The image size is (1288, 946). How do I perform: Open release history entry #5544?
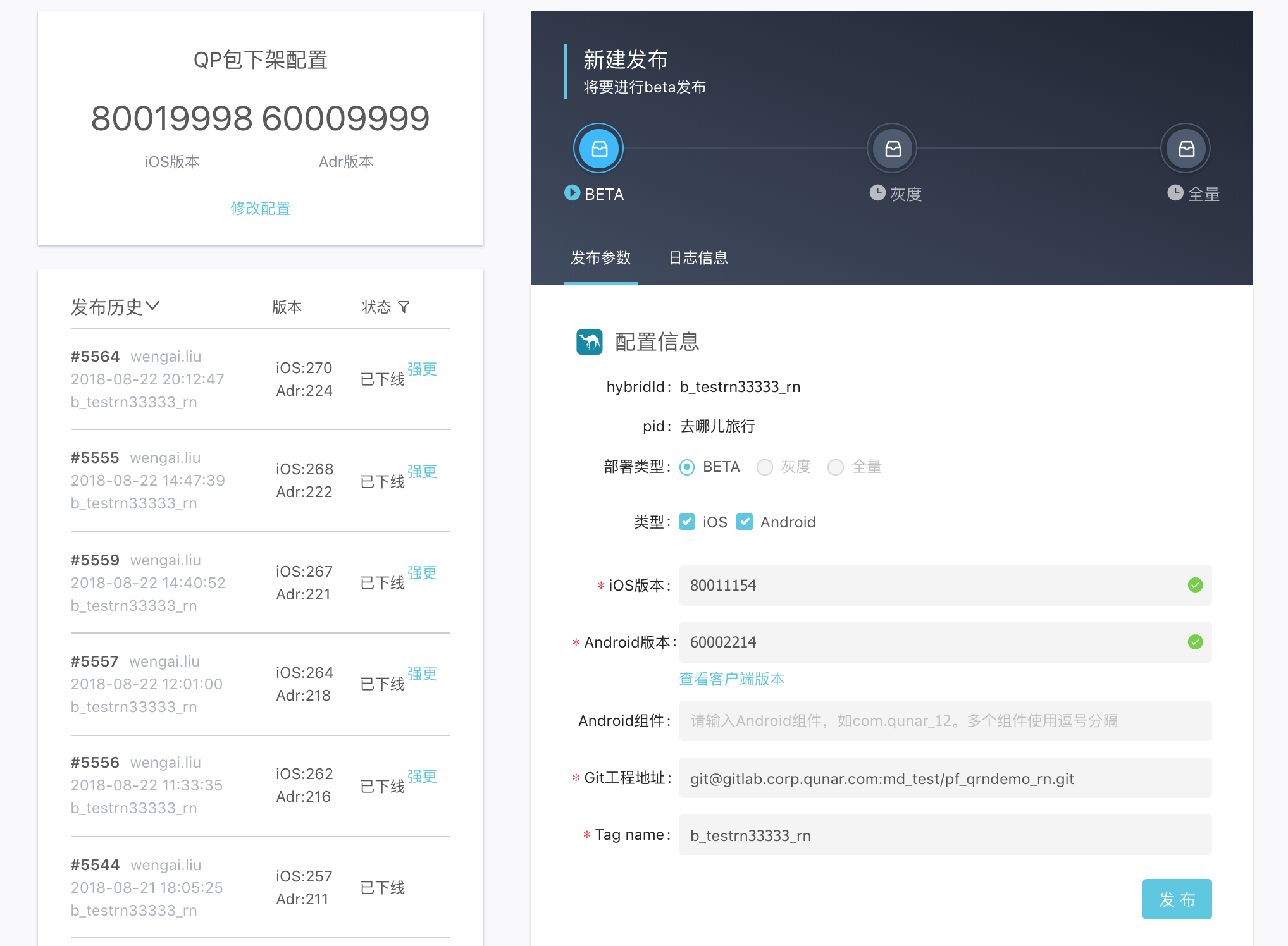[x=261, y=887]
